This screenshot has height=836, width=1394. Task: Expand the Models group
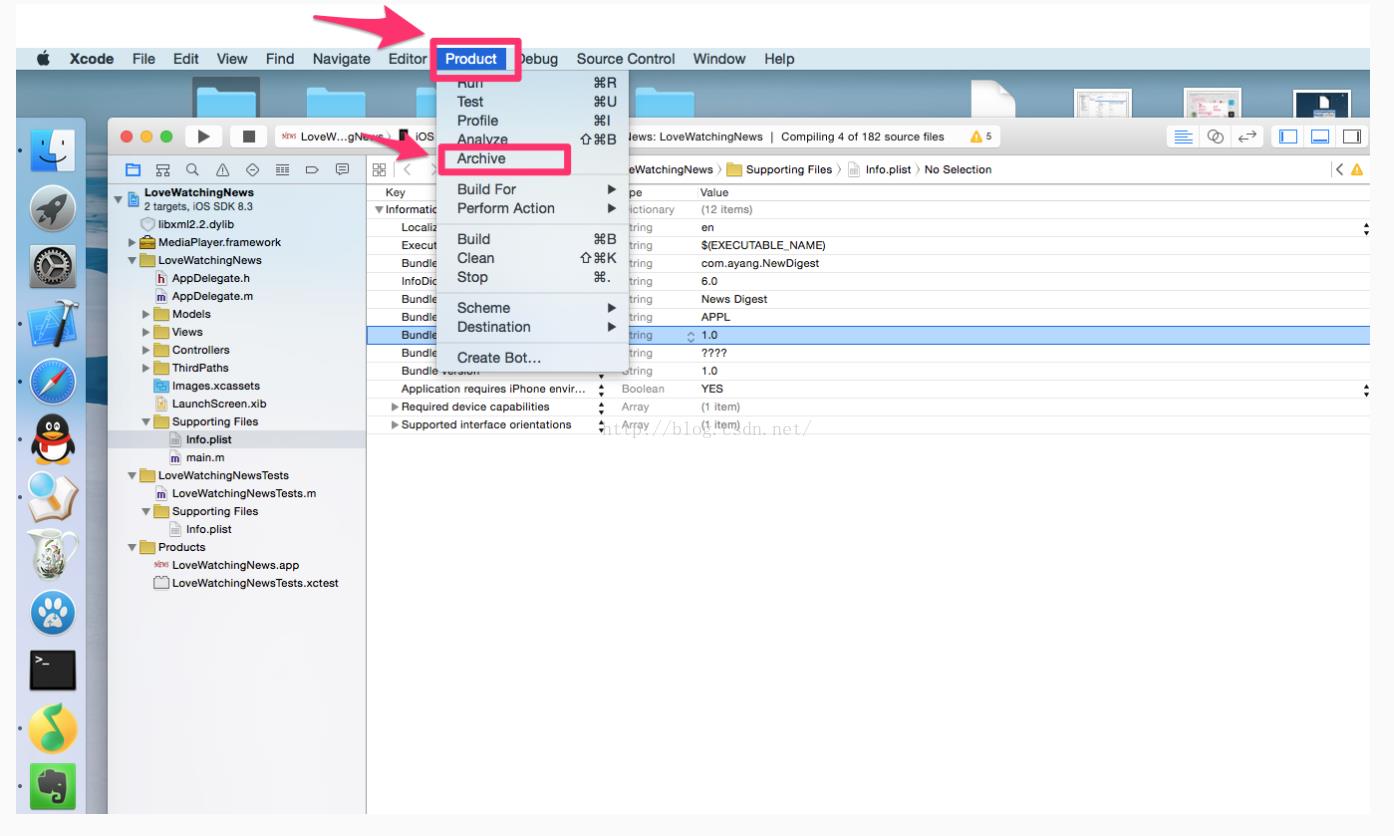[x=147, y=315]
